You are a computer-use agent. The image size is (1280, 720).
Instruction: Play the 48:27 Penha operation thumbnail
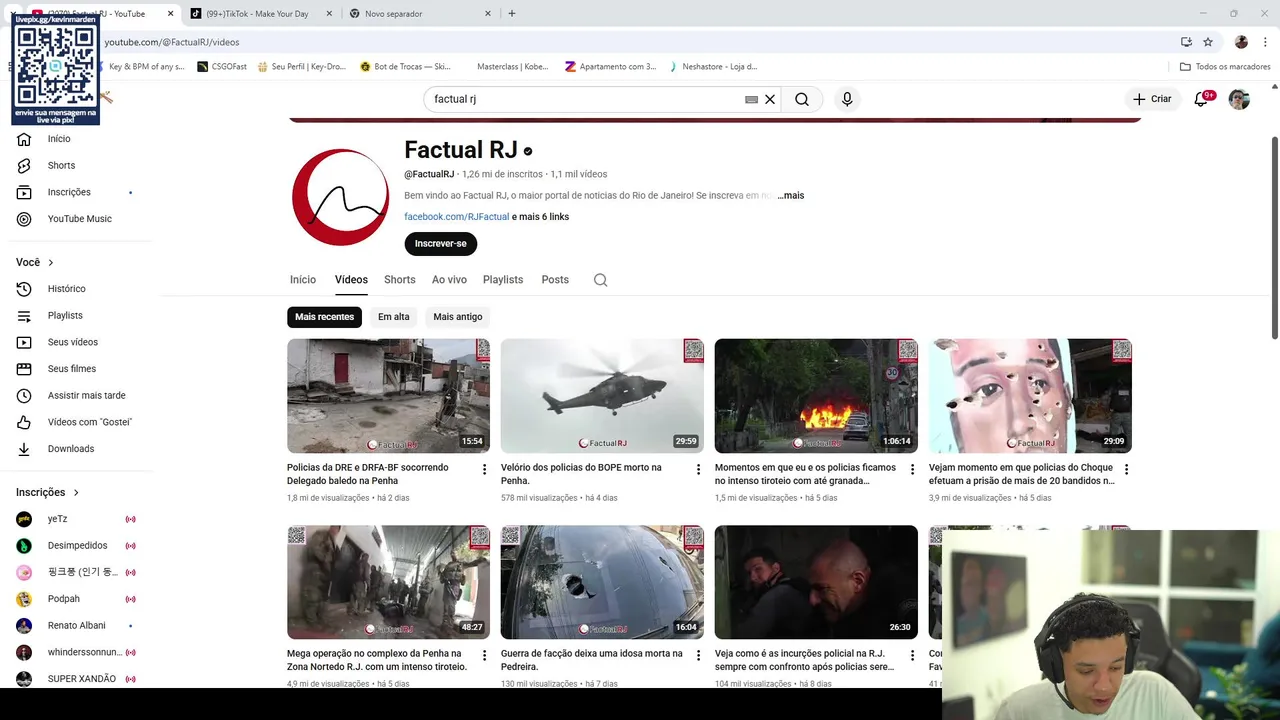coord(388,582)
